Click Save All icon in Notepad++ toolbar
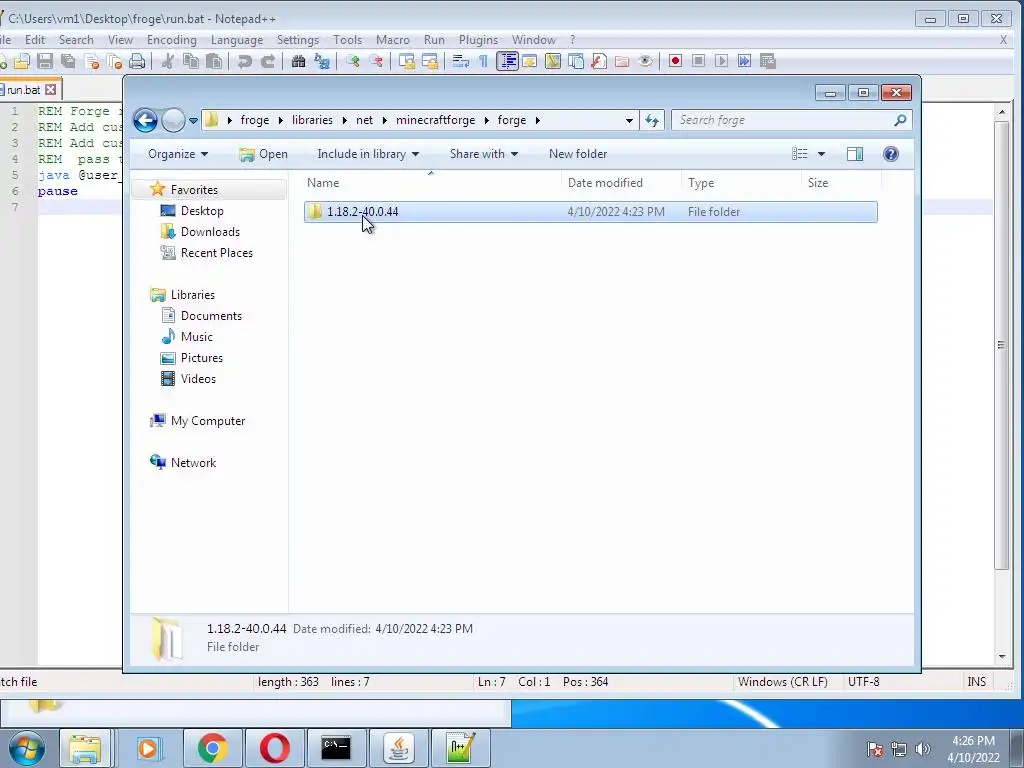This screenshot has height=768, width=1024. click(x=68, y=61)
